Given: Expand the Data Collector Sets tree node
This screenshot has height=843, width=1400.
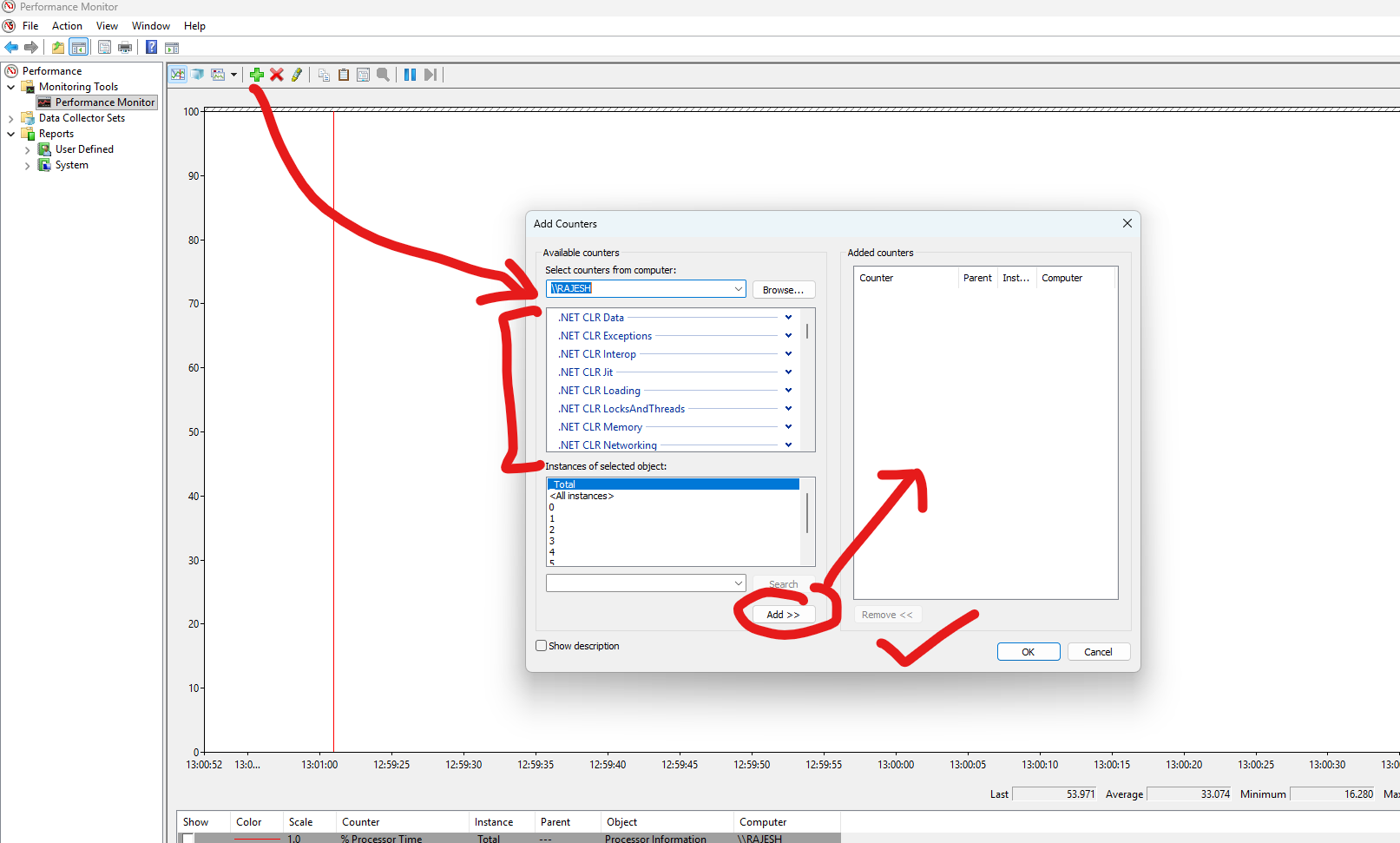Looking at the screenshot, I should coord(10,118).
